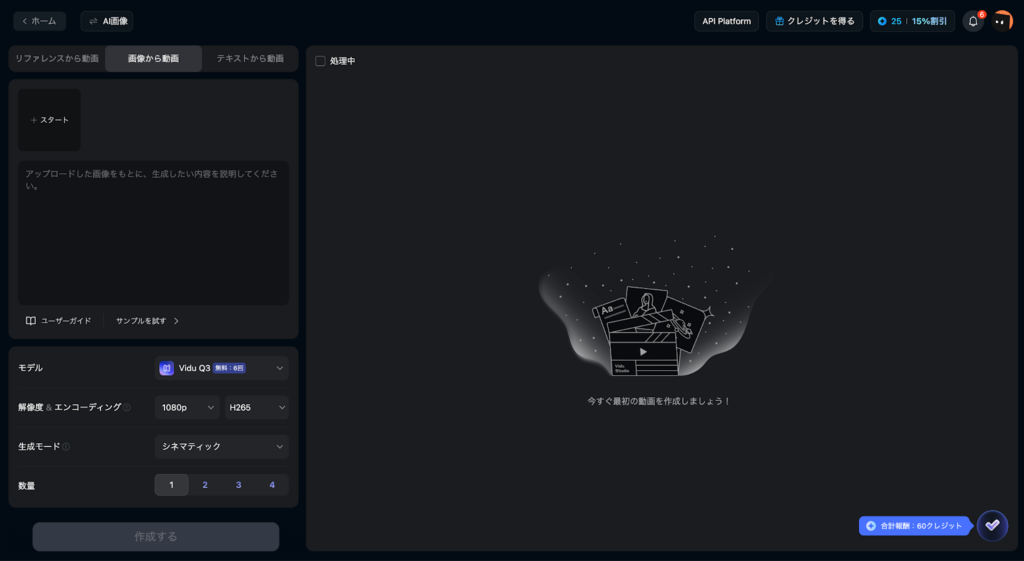The width and height of the screenshot is (1024, 561).
Task: Click the checkmark tasks floating icon
Action: click(x=992, y=525)
